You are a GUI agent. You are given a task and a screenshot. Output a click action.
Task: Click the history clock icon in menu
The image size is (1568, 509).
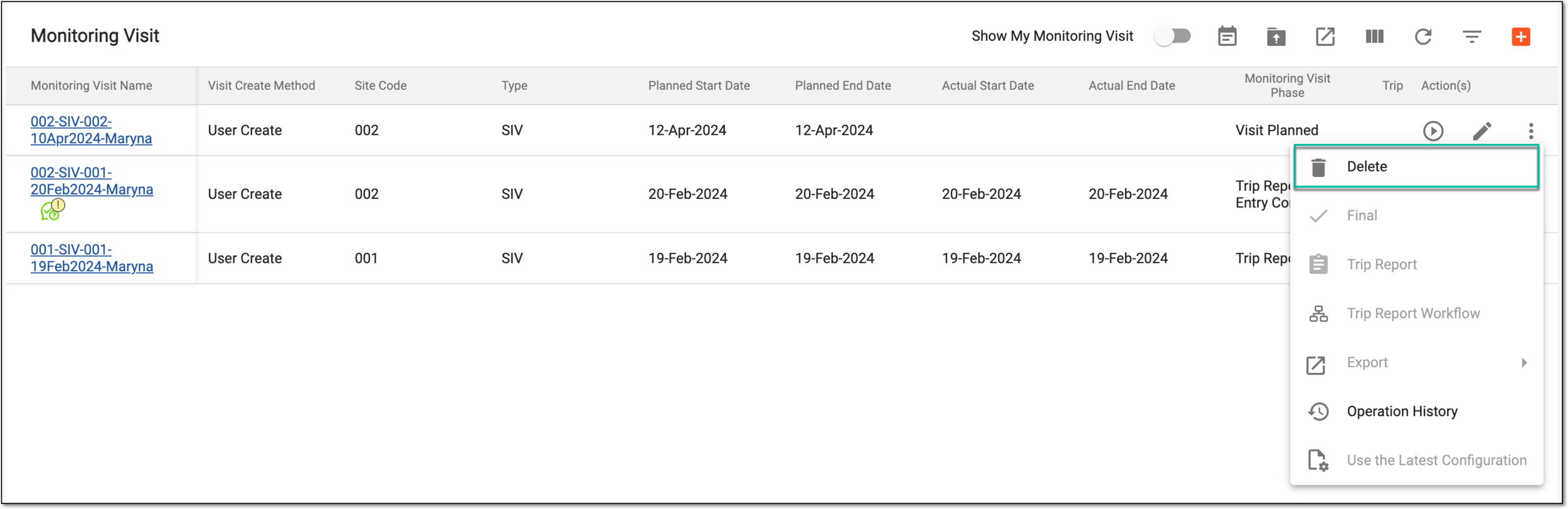[1318, 412]
